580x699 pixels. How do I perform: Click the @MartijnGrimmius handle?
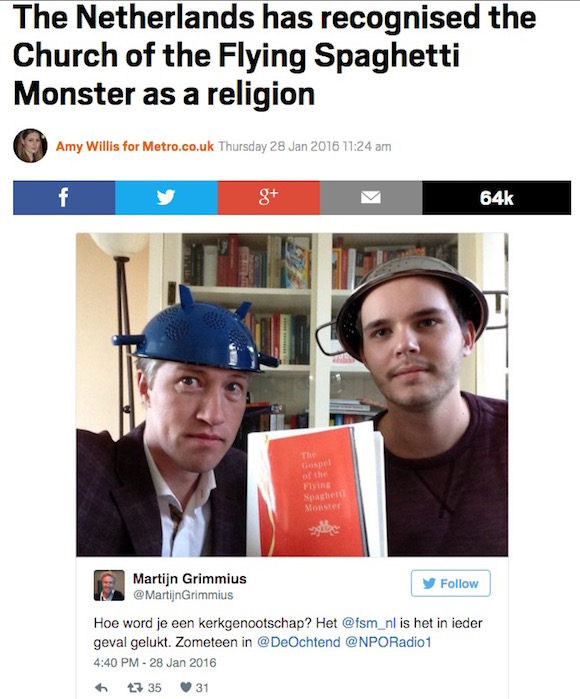183,595
